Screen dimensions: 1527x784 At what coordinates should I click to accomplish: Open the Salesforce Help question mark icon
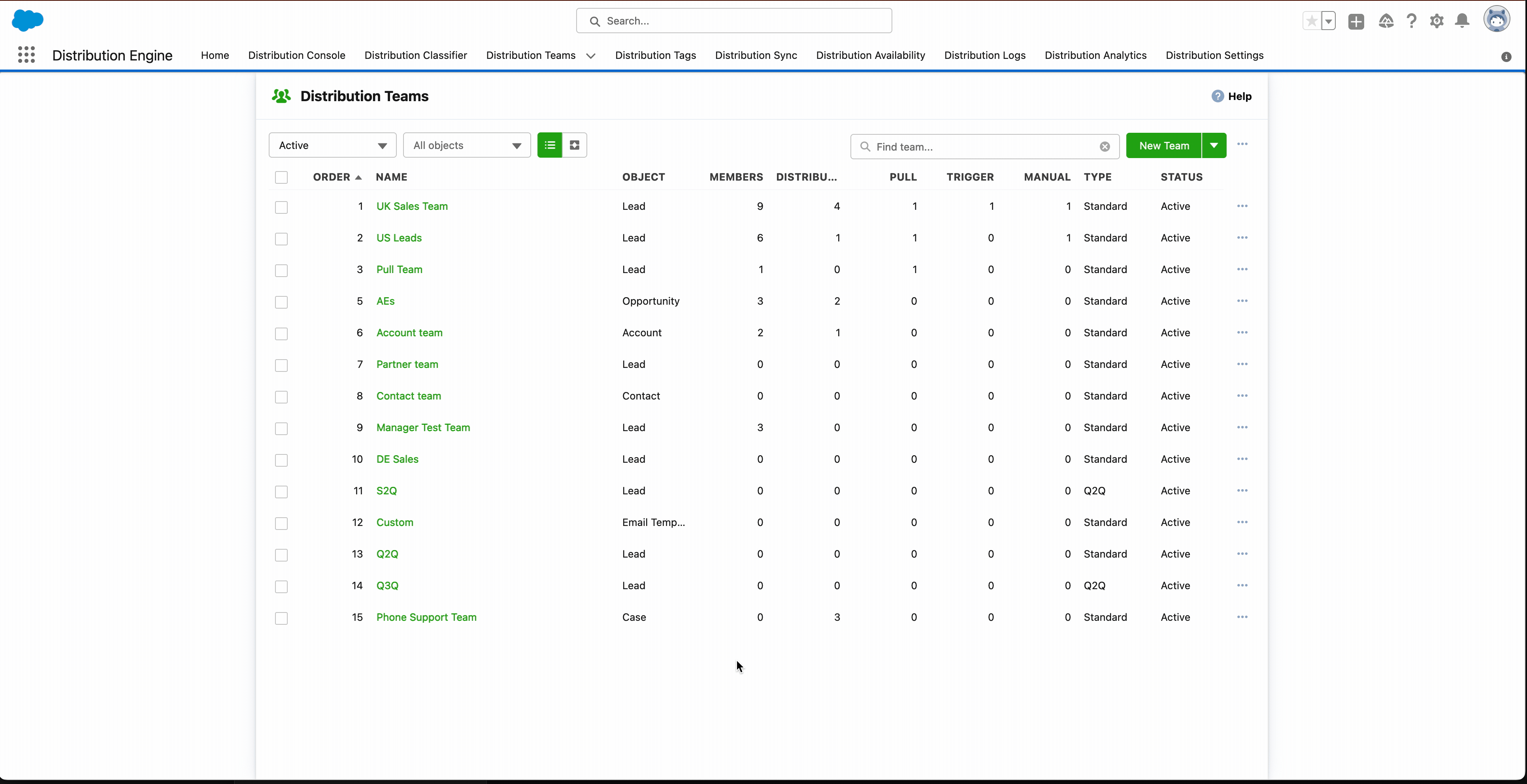point(1412,21)
